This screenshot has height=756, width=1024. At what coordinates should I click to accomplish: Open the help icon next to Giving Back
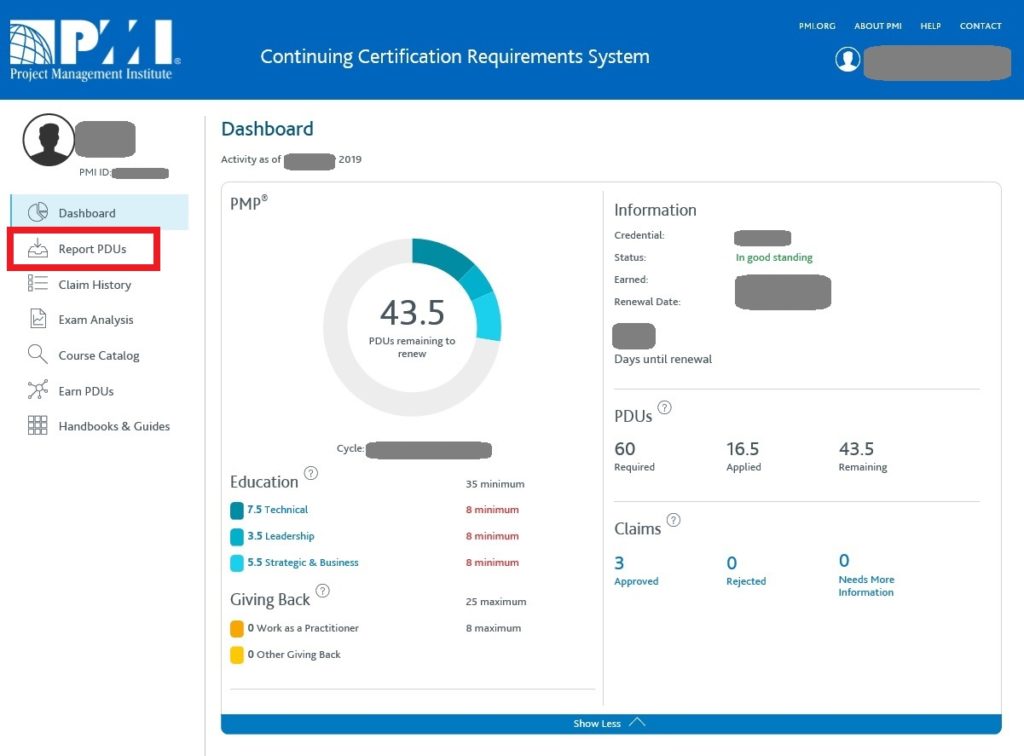(x=323, y=591)
